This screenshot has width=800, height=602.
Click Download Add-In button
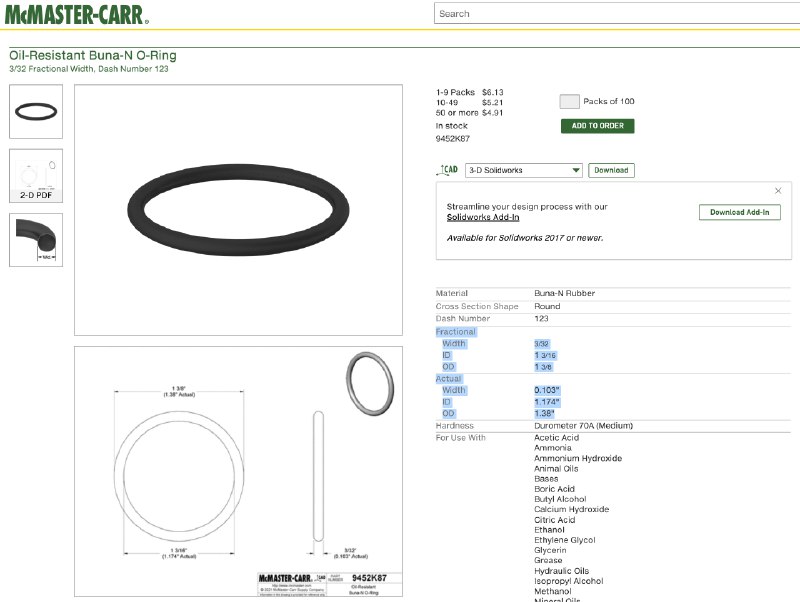point(740,212)
